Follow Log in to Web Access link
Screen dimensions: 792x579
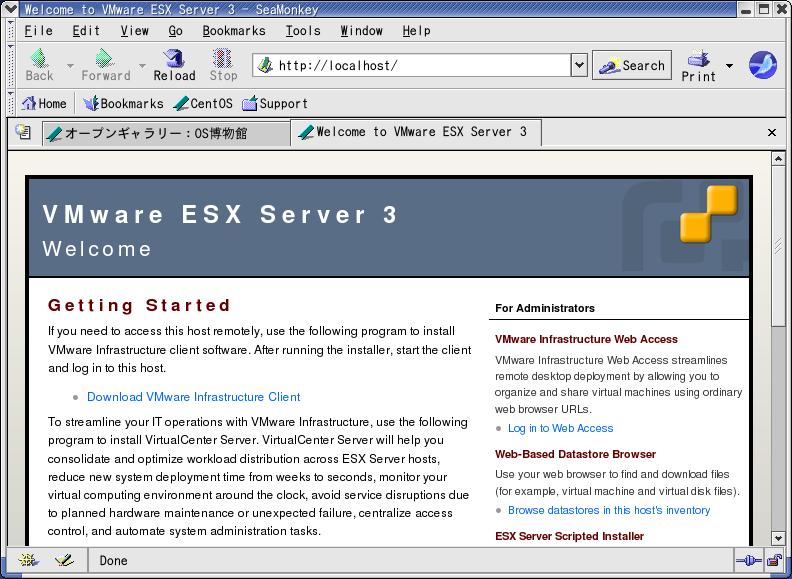pos(561,428)
